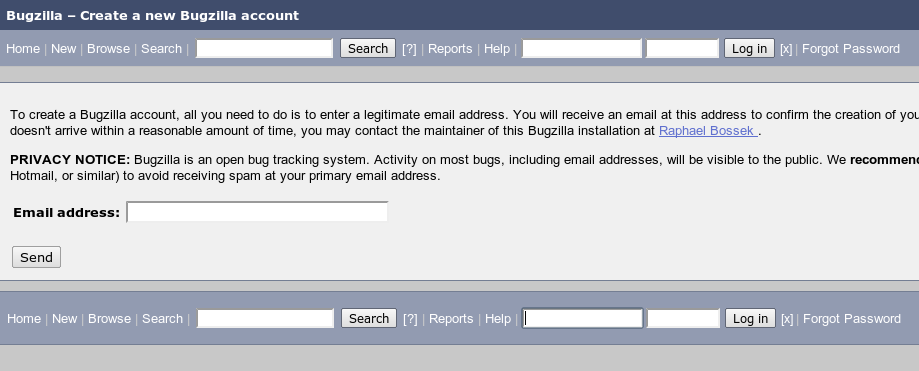The height and width of the screenshot is (371, 919).
Task: Open the top [?] quick search help
Action: coord(409,49)
